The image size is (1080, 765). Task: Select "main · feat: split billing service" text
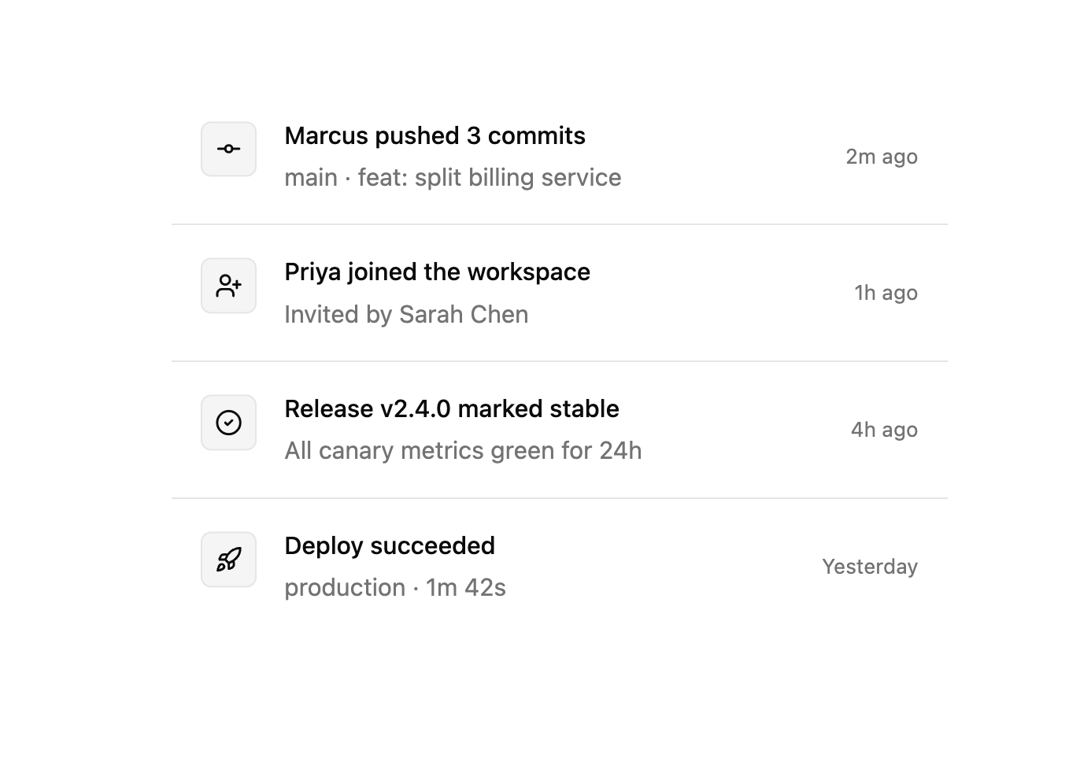(453, 178)
